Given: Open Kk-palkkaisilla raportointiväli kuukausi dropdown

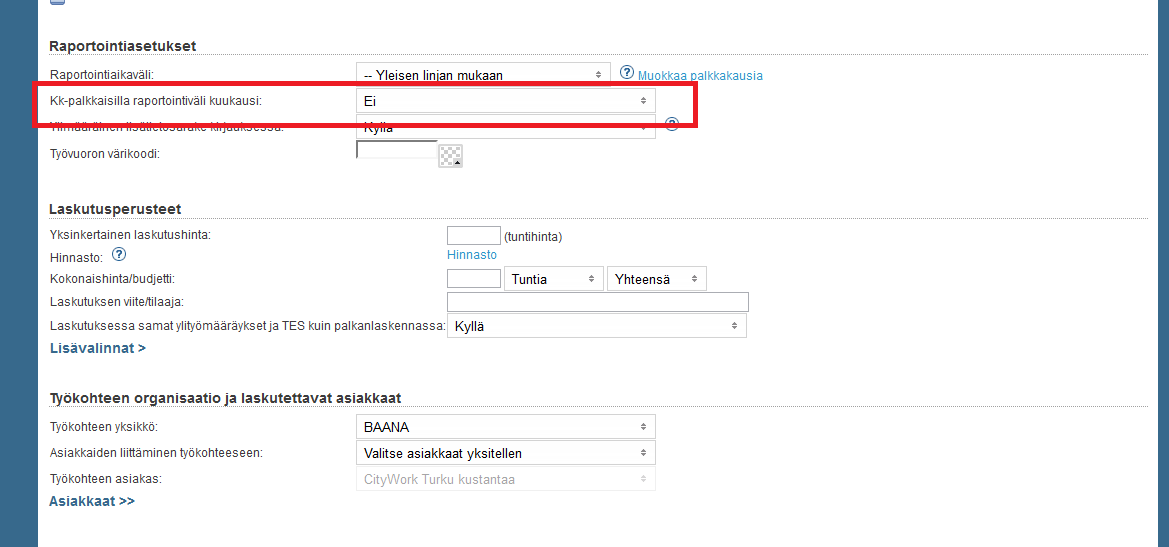Looking at the screenshot, I should (506, 101).
